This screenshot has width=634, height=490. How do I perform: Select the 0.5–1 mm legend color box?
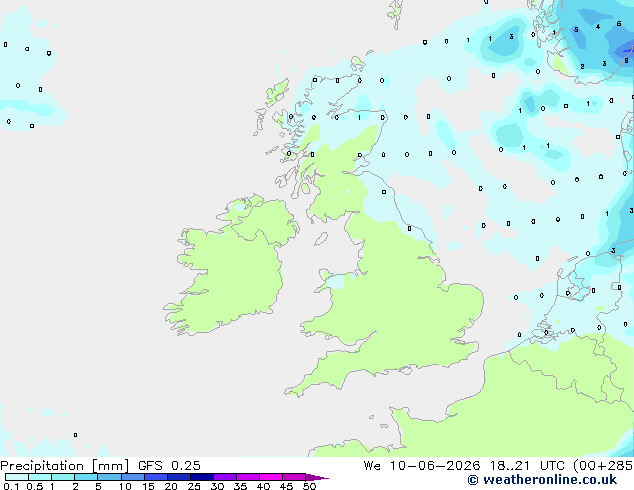point(40,477)
